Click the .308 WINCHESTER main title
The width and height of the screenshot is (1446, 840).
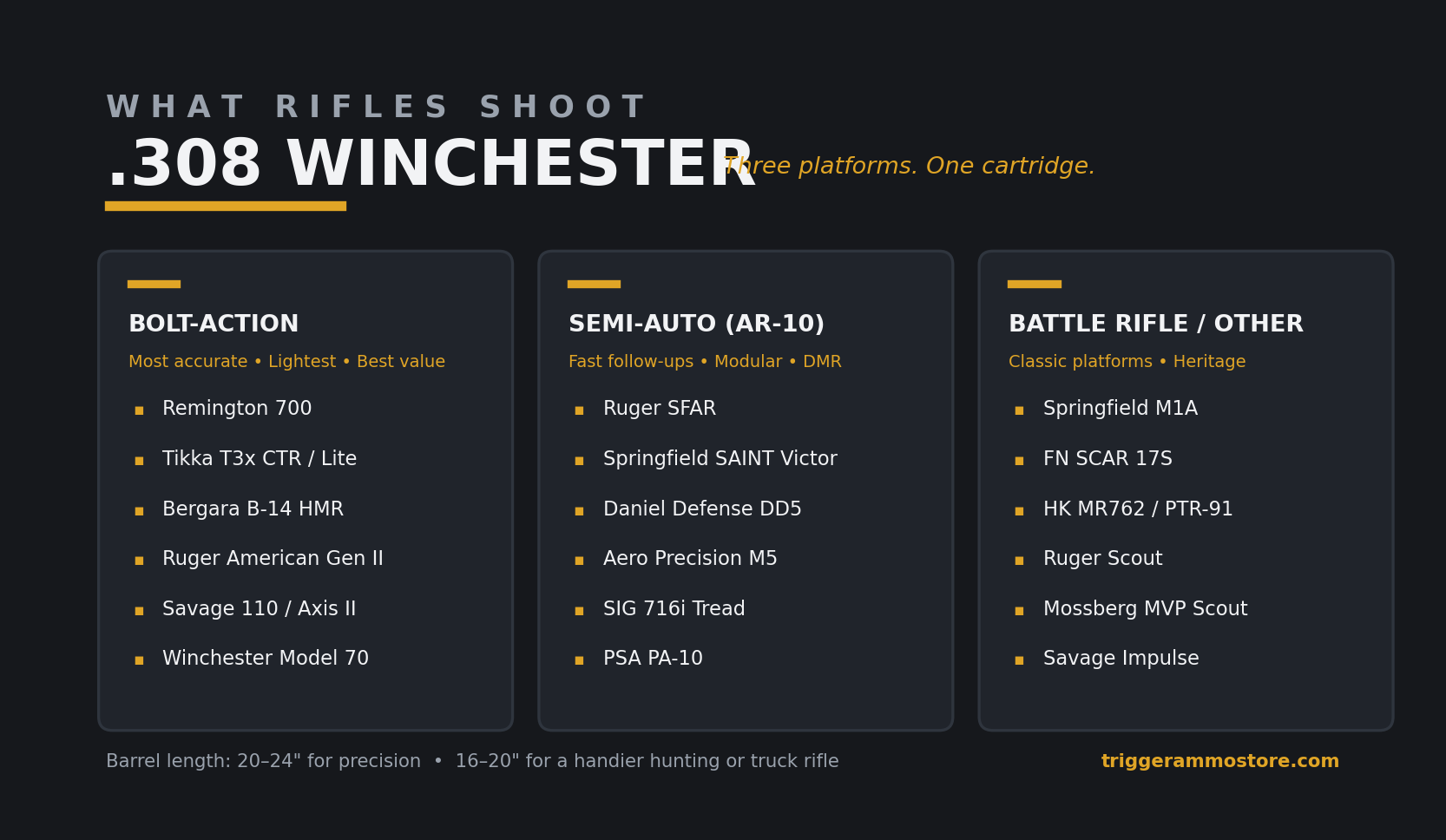(x=431, y=165)
